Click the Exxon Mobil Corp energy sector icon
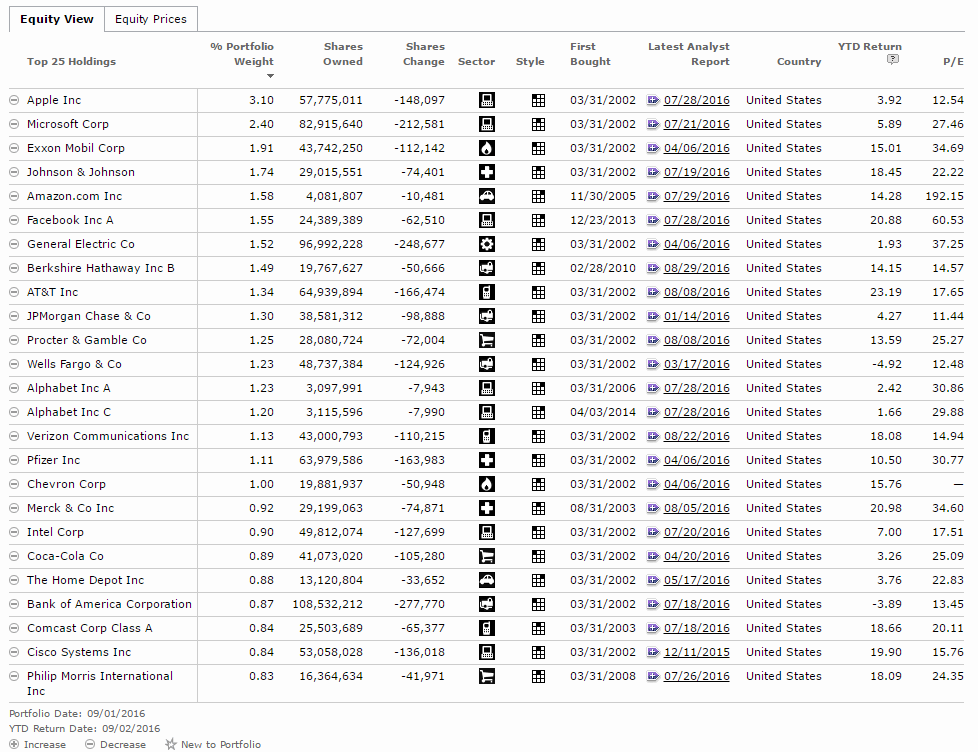Image resolution: width=978 pixels, height=752 pixels. coord(487,148)
